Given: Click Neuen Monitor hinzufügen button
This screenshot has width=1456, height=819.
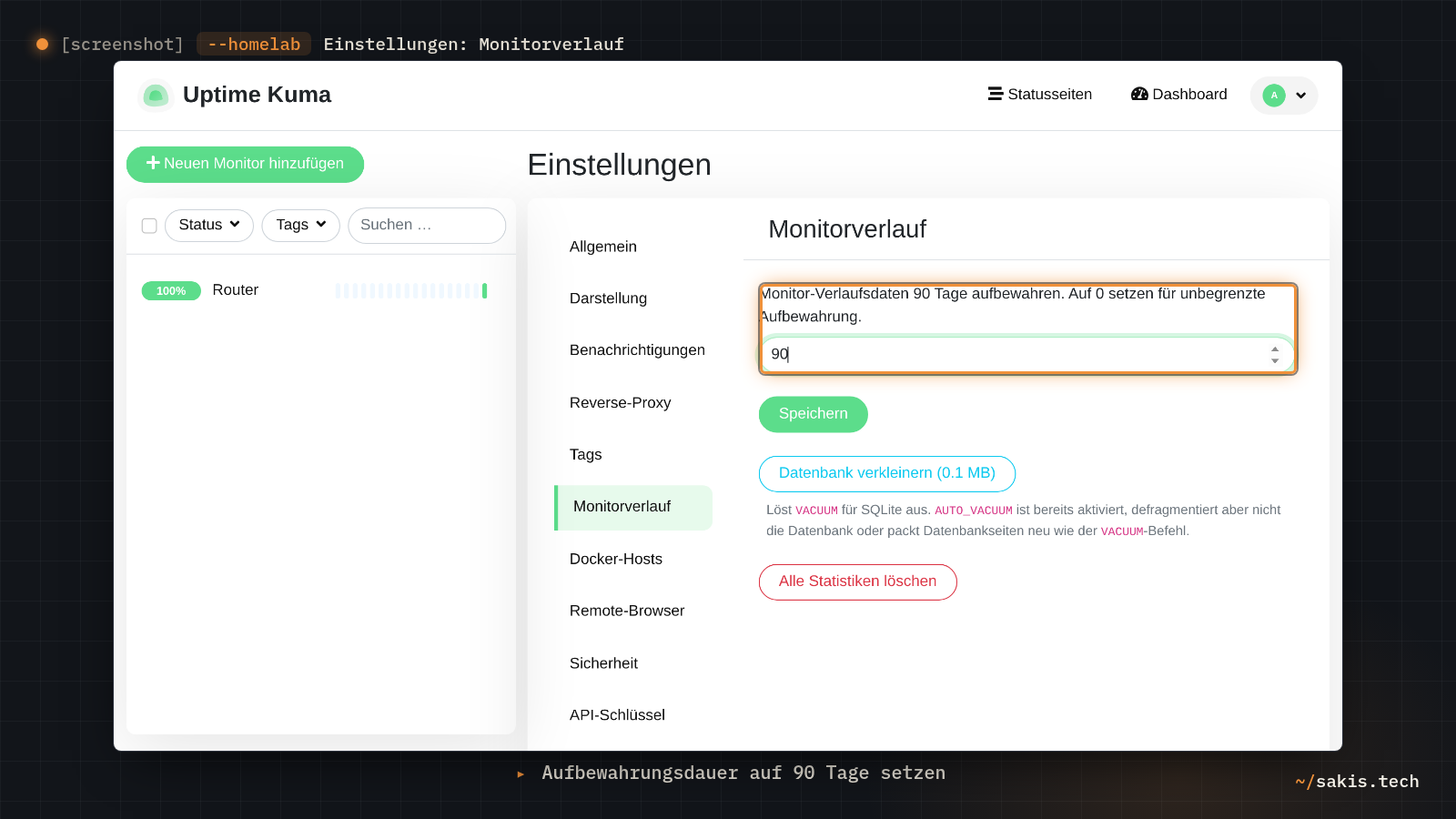Looking at the screenshot, I should (x=245, y=164).
